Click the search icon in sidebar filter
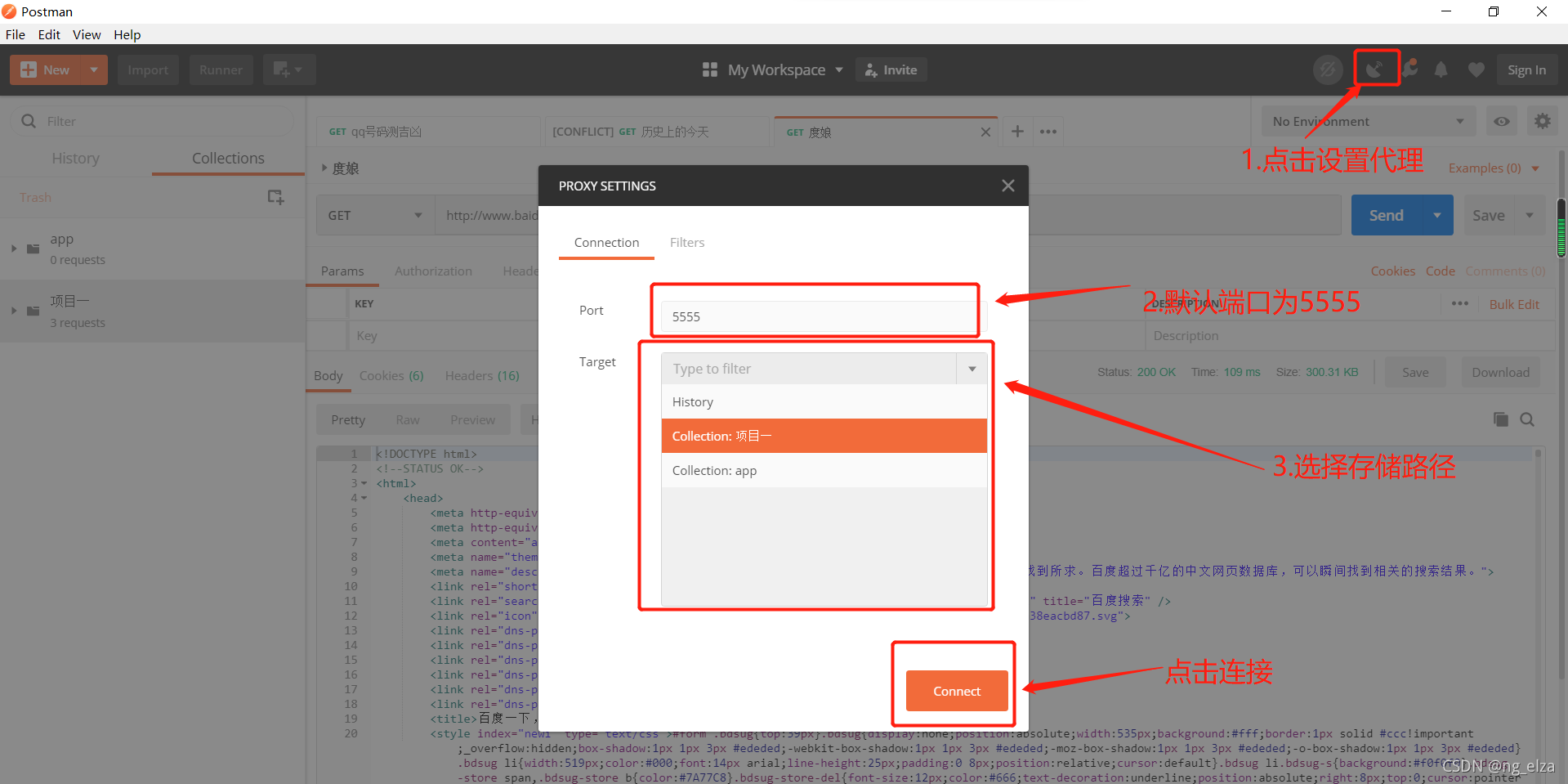Image resolution: width=1568 pixels, height=784 pixels. tap(29, 121)
